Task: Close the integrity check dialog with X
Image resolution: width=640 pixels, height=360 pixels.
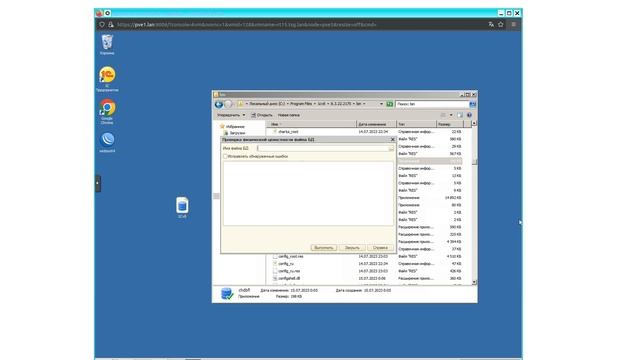Action: 393,140
